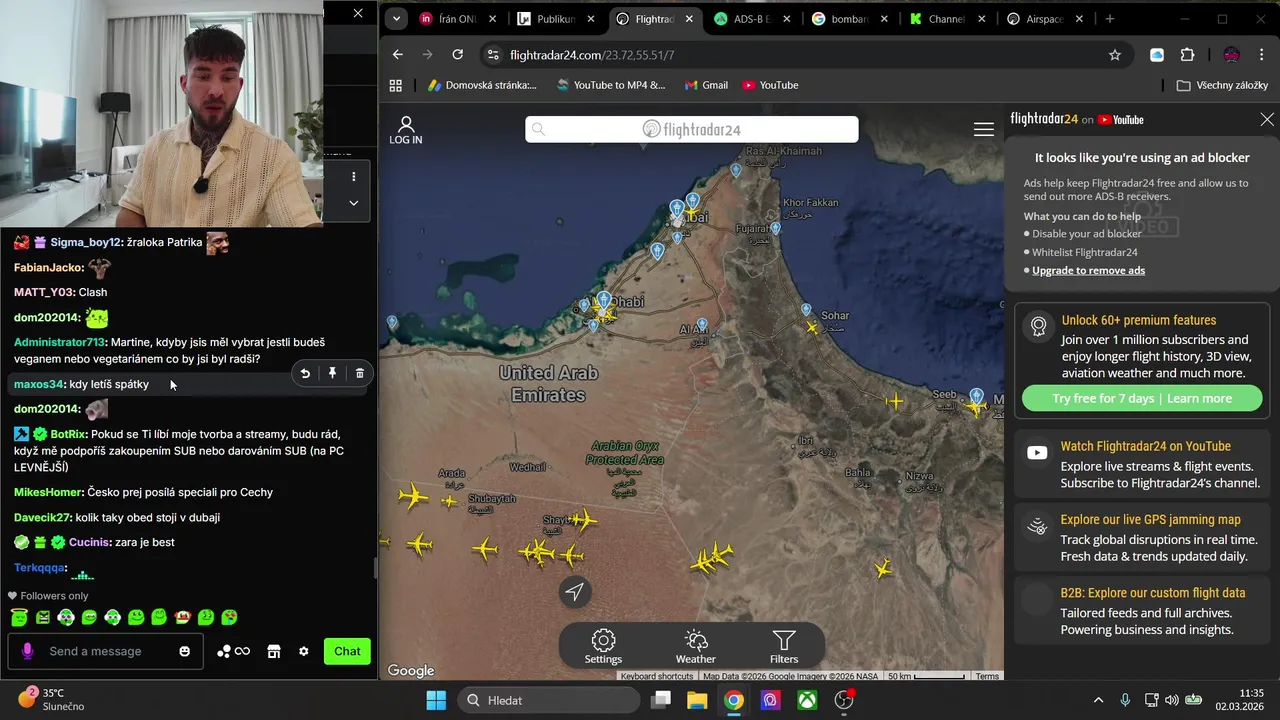Open the YouTube bookmark
1280x720 pixels.
(770, 85)
